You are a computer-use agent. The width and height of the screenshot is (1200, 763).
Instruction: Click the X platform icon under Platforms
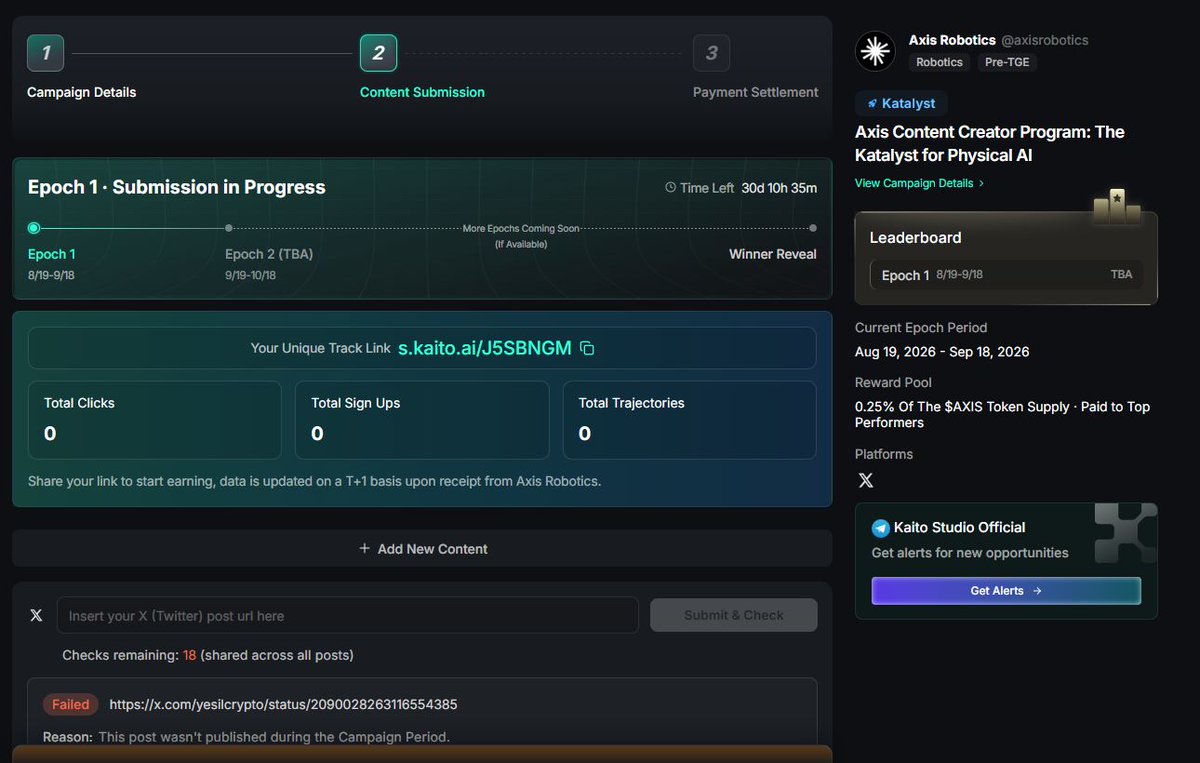866,480
